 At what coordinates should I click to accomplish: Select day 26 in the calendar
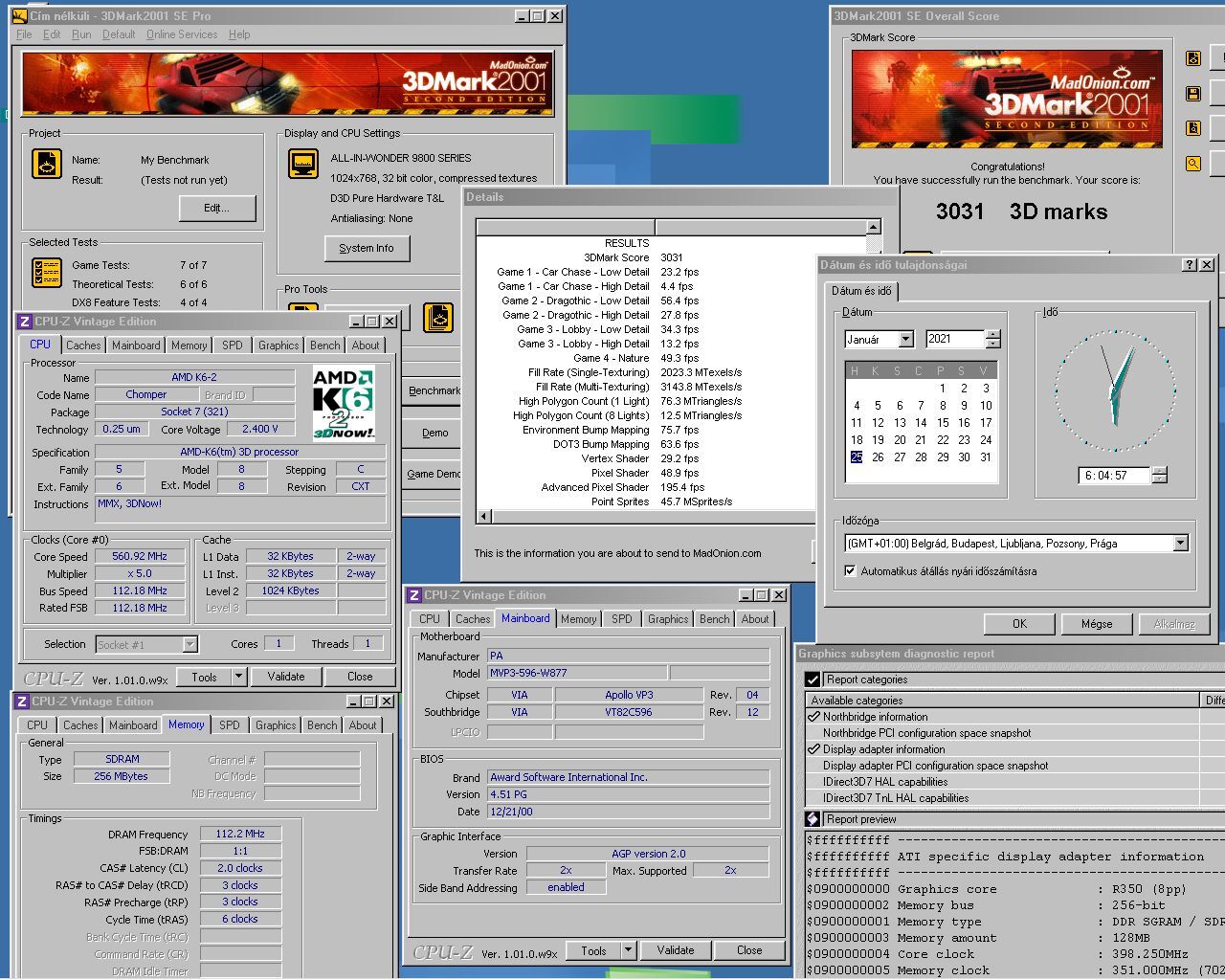point(878,457)
